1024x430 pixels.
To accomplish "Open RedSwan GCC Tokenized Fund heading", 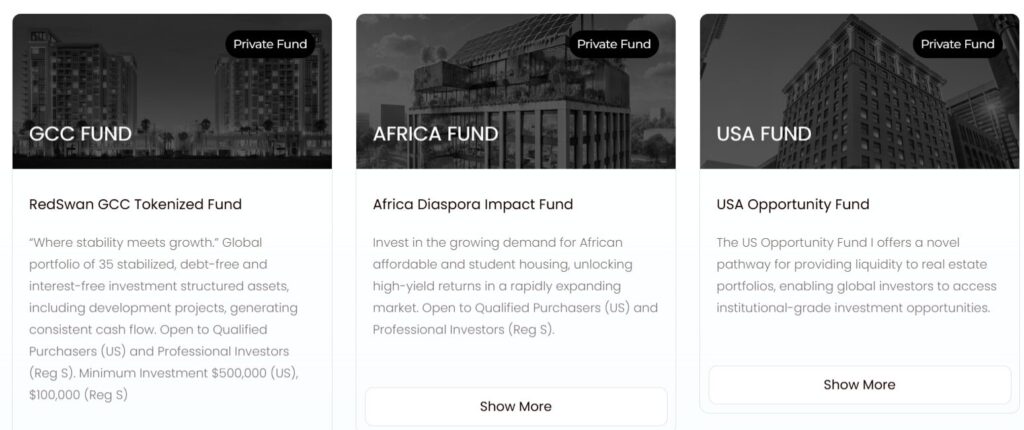I will pyautogui.click(x=136, y=204).
